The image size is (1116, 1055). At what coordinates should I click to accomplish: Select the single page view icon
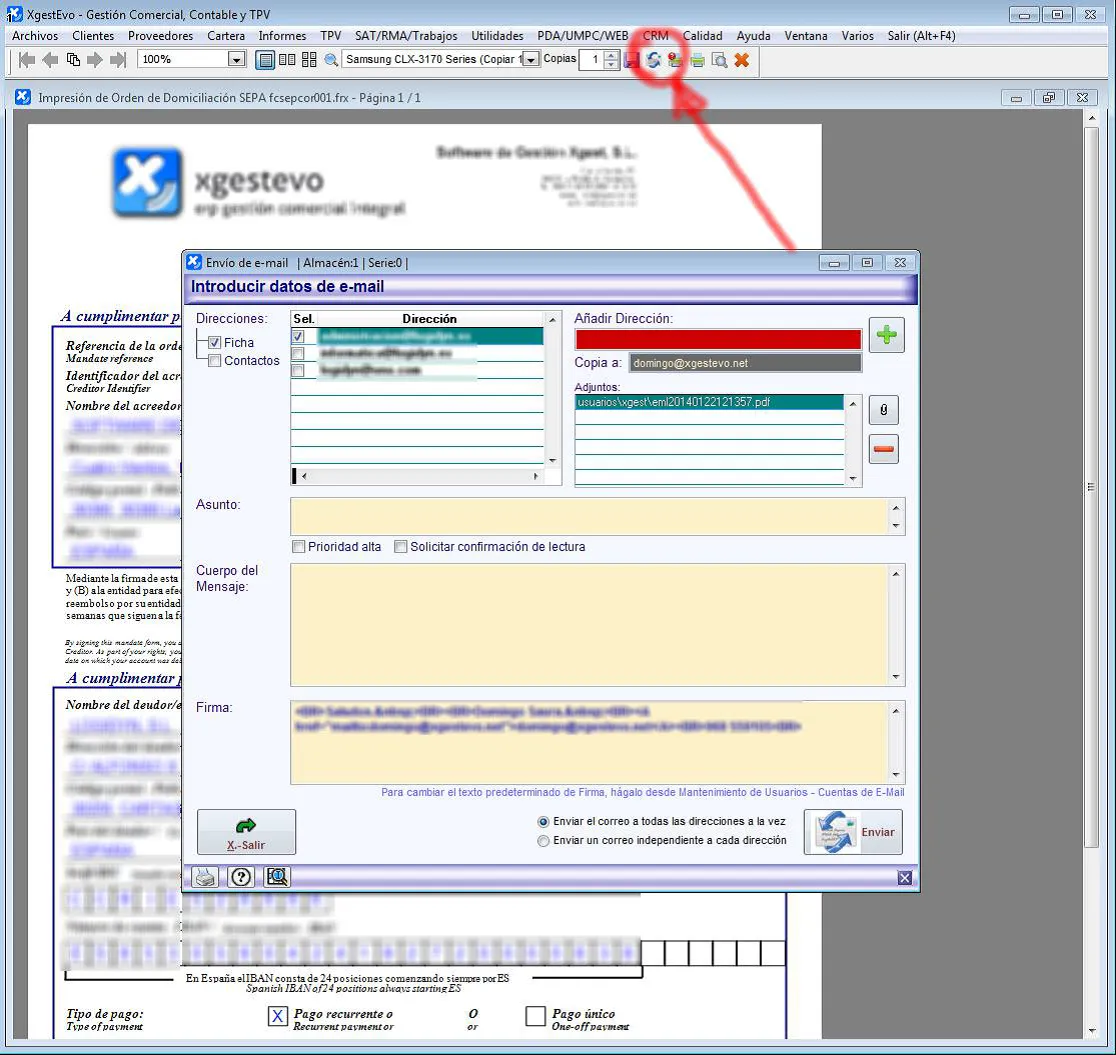265,60
